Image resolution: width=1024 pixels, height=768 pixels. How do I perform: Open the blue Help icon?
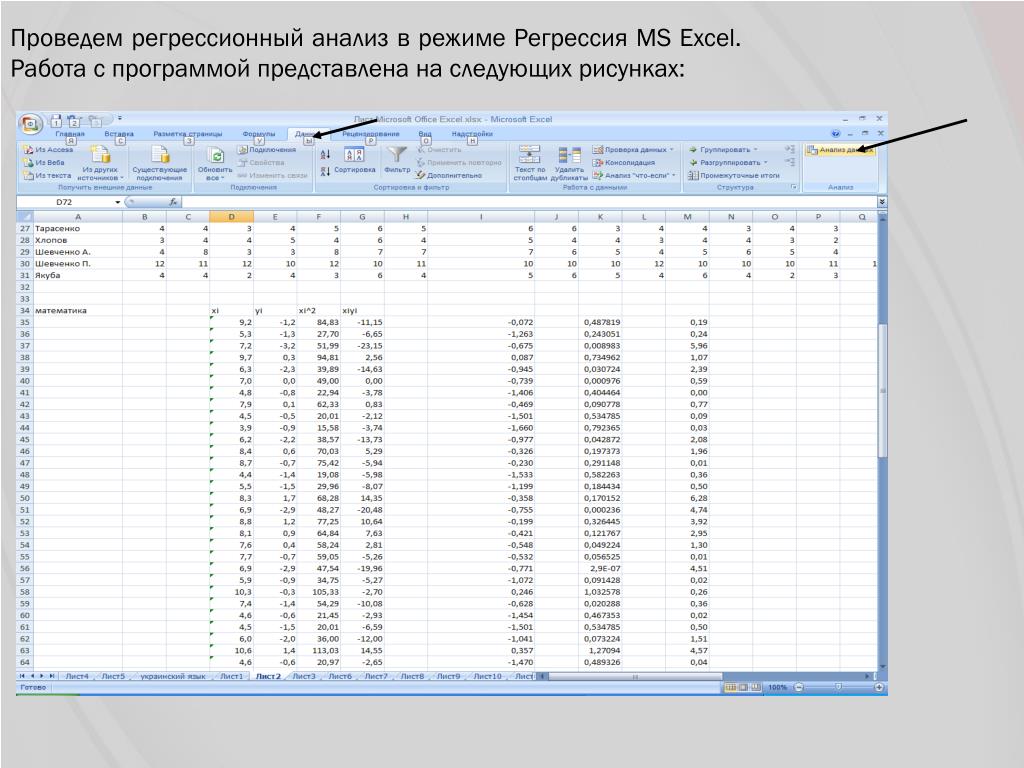coord(835,133)
